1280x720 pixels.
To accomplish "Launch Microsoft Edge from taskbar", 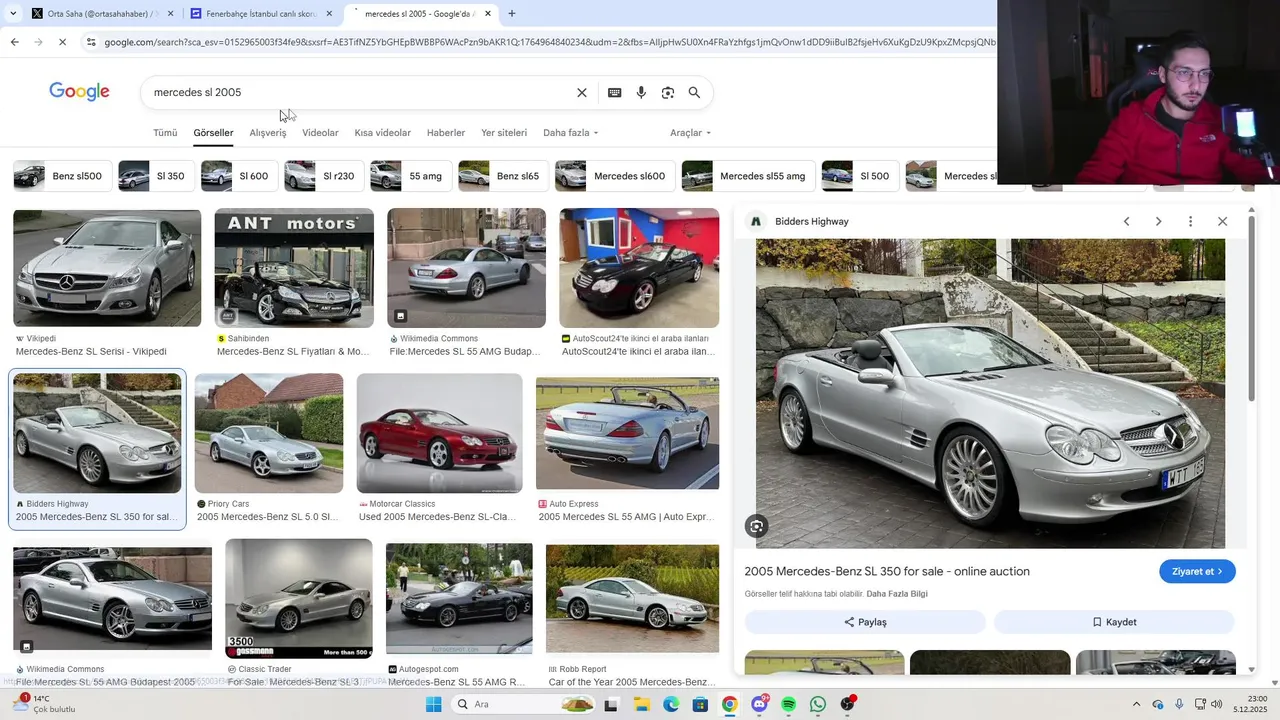I will [671, 704].
